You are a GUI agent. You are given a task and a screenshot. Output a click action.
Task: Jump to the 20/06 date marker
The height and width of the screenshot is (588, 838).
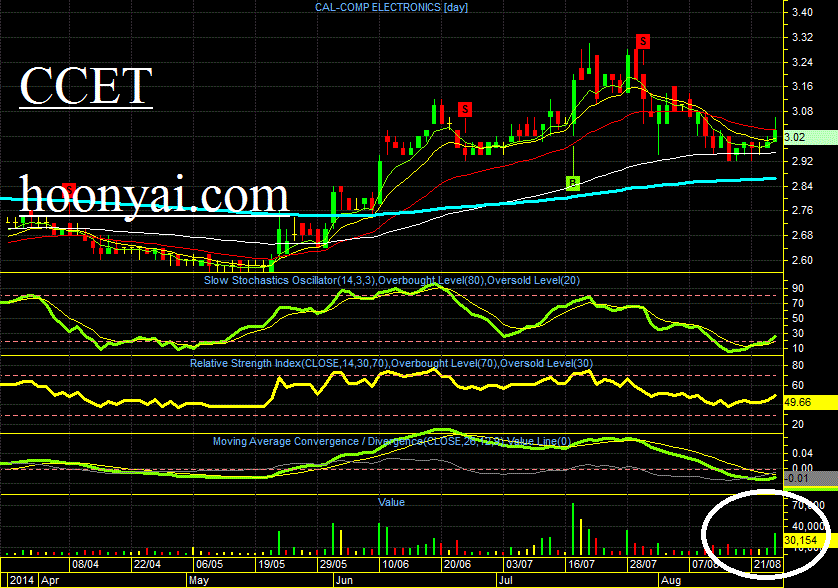[457, 564]
